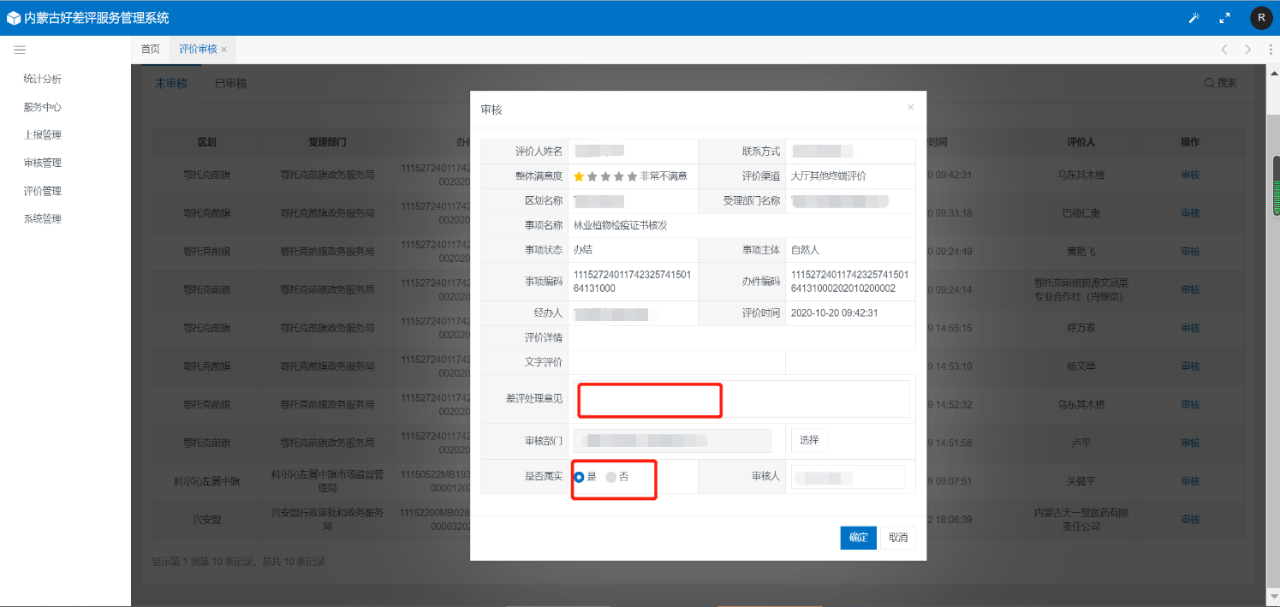The height and width of the screenshot is (607, 1280).
Task: Click 审核 link in 乌东其木格 09:42:31 row
Action: (x=1190, y=175)
